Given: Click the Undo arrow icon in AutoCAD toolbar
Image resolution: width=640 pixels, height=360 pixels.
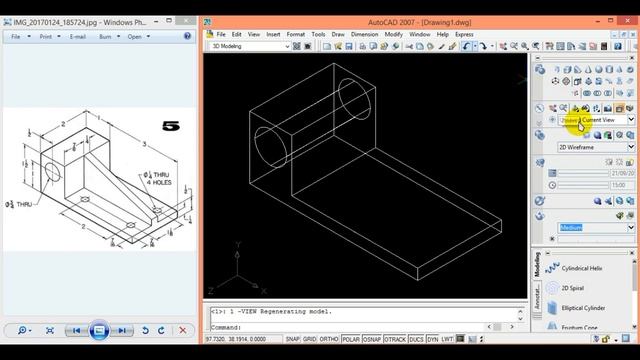Looking at the screenshot, I should [x=467, y=47].
